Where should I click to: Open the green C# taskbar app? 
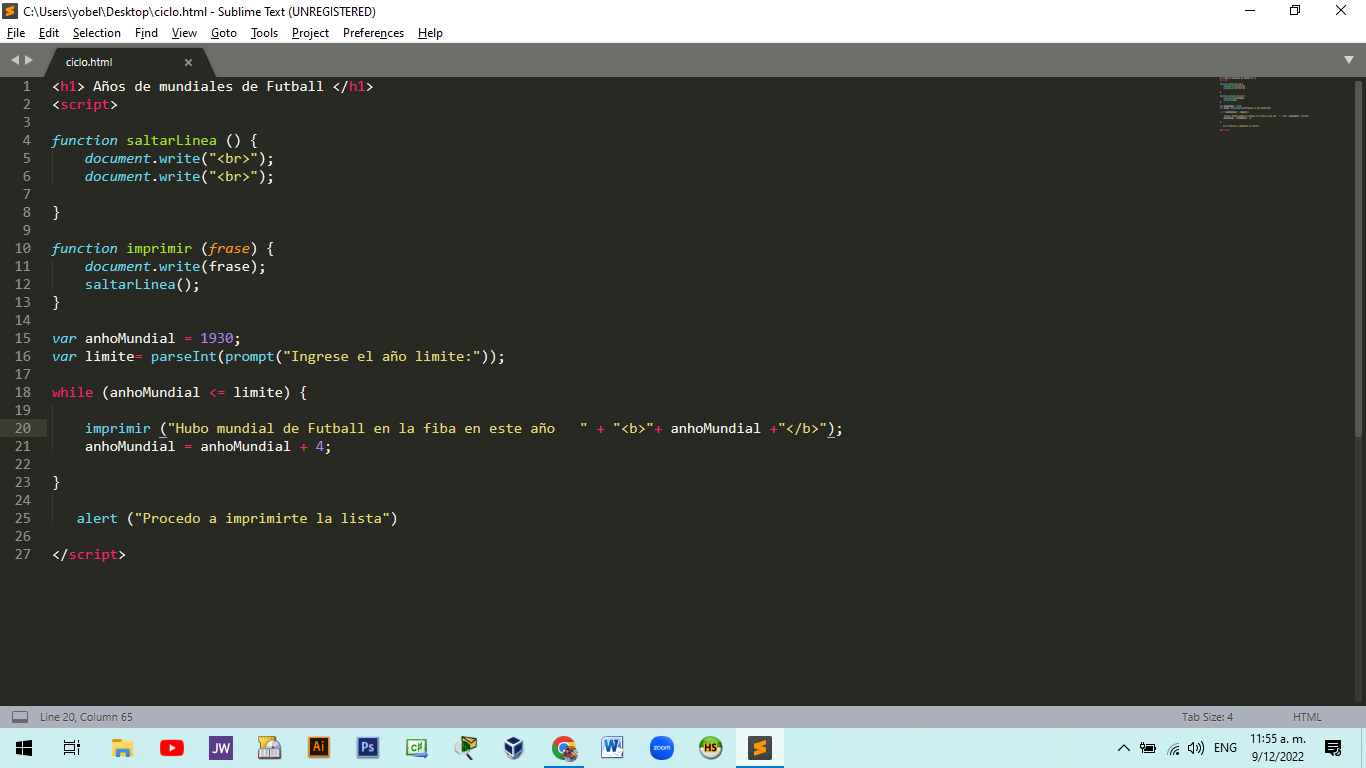[416, 748]
